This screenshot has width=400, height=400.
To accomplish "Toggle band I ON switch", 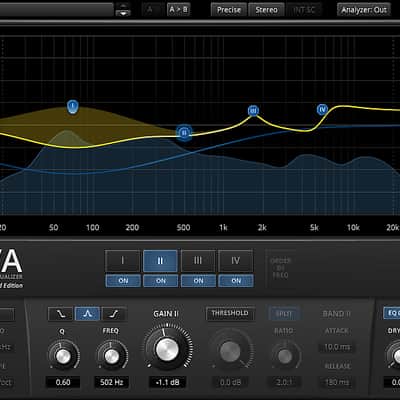I will 123,281.
